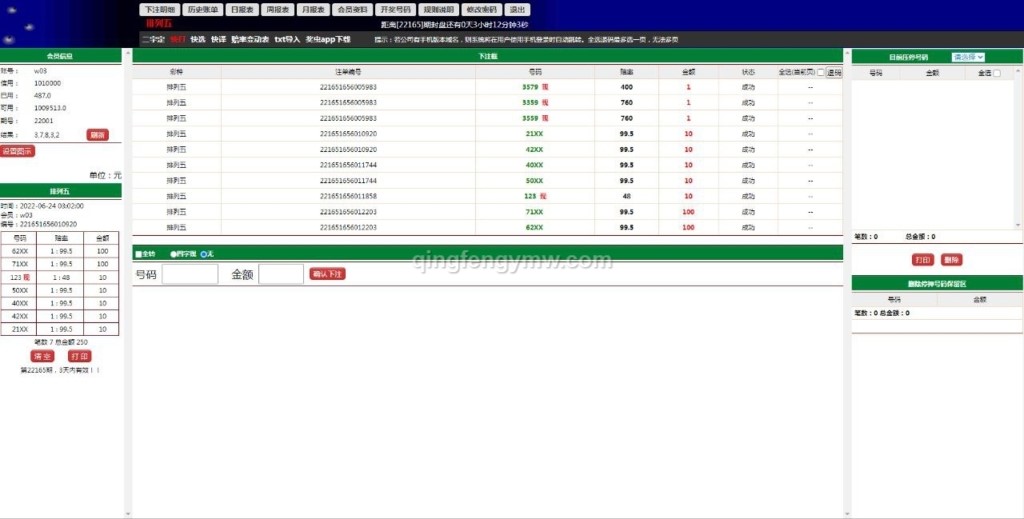The width and height of the screenshot is (1024, 519).
Task: Switch to the 二字定 tab
Action: [x=152, y=39]
